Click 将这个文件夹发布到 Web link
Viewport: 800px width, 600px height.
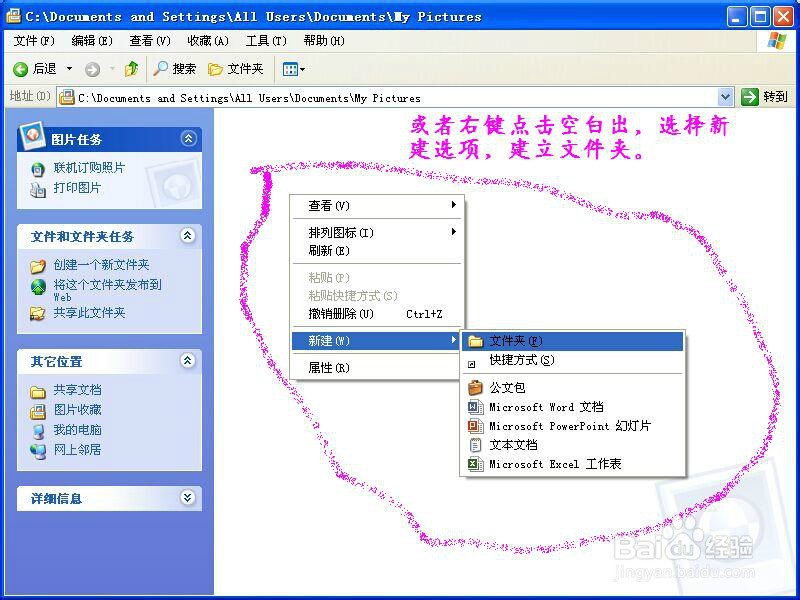pos(107,289)
